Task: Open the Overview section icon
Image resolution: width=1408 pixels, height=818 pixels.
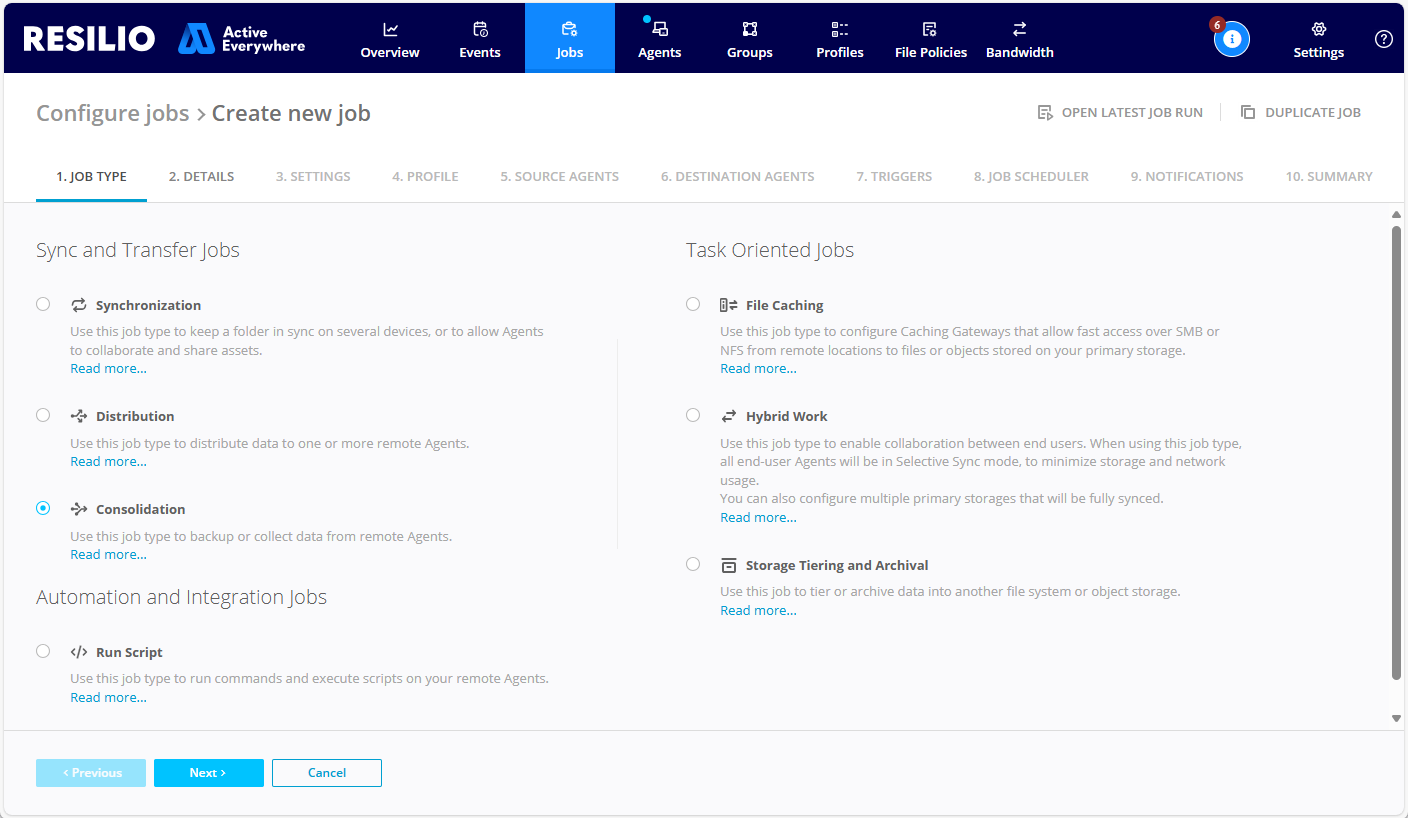Action: pos(389,30)
